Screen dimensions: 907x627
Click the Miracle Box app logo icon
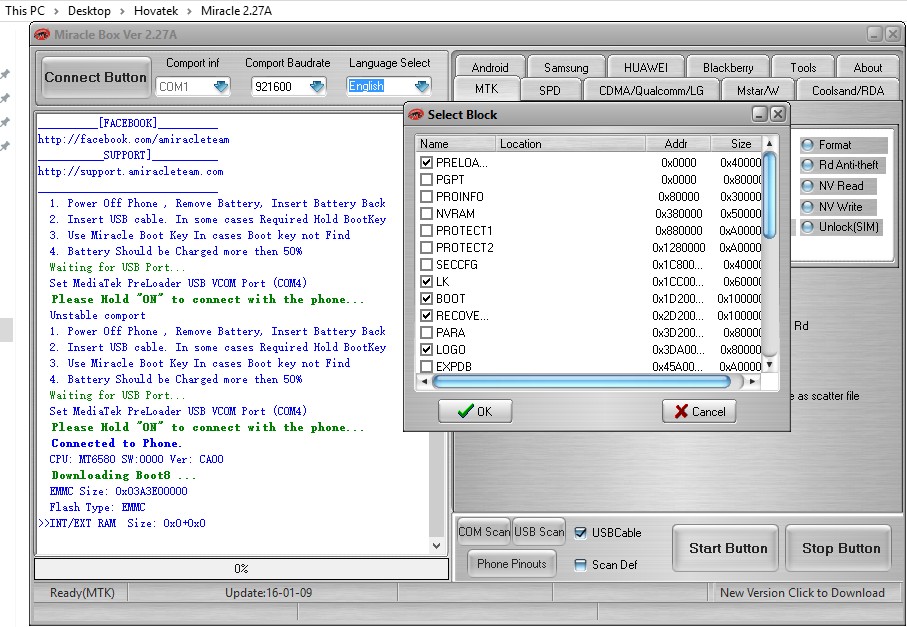[x=42, y=35]
